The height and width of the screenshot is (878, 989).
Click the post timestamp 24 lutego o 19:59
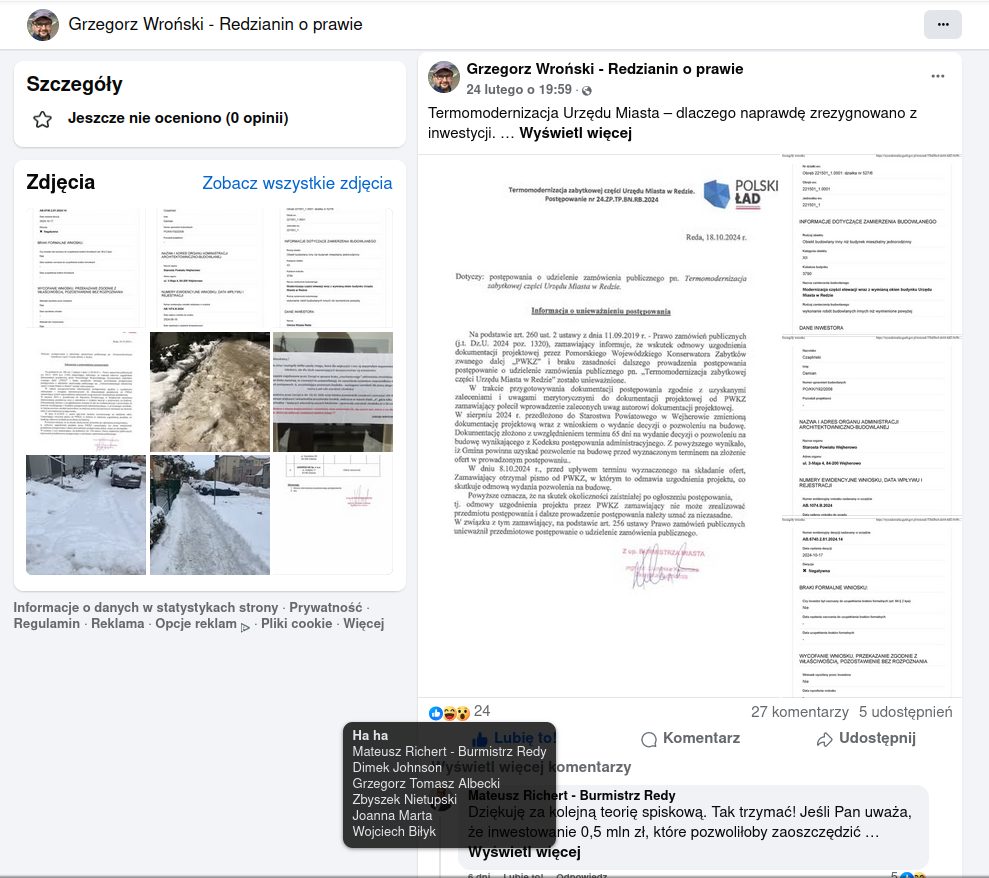(x=519, y=90)
